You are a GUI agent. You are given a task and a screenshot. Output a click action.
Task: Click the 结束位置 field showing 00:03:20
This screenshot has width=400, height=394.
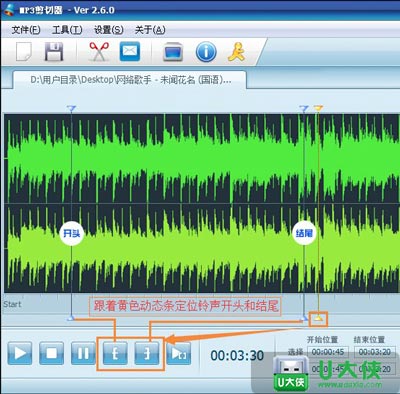(375, 352)
